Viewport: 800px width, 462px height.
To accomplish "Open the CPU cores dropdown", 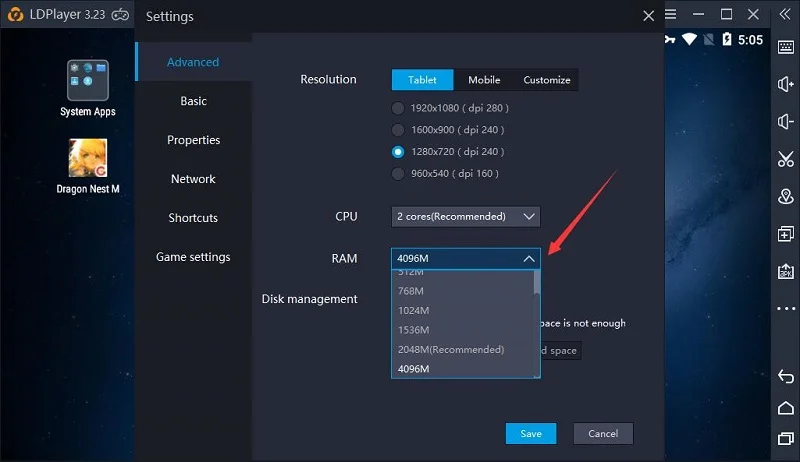I will [x=466, y=217].
